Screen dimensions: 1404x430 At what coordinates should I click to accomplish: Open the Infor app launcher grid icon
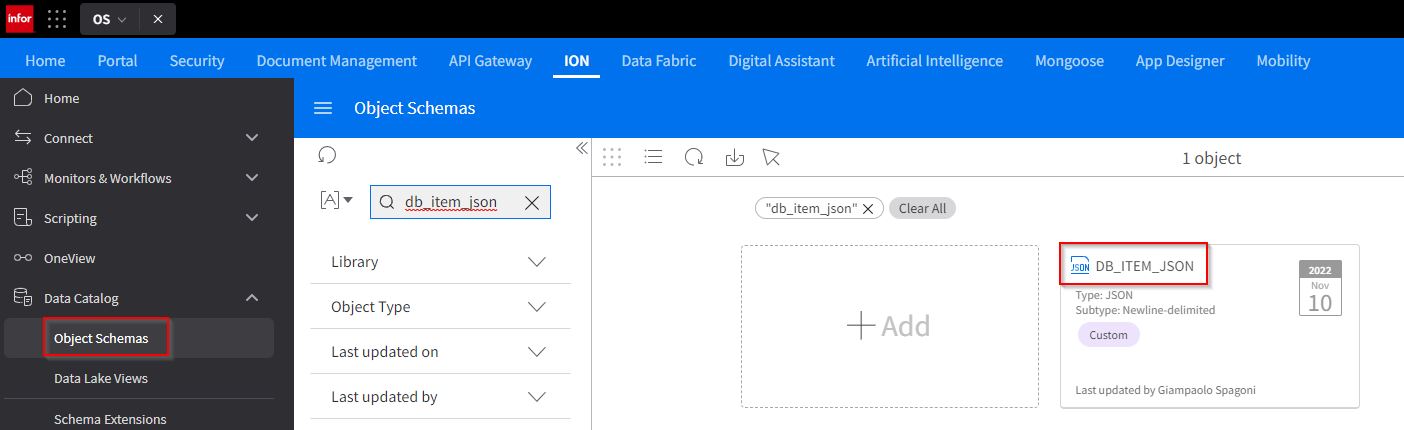click(57, 19)
